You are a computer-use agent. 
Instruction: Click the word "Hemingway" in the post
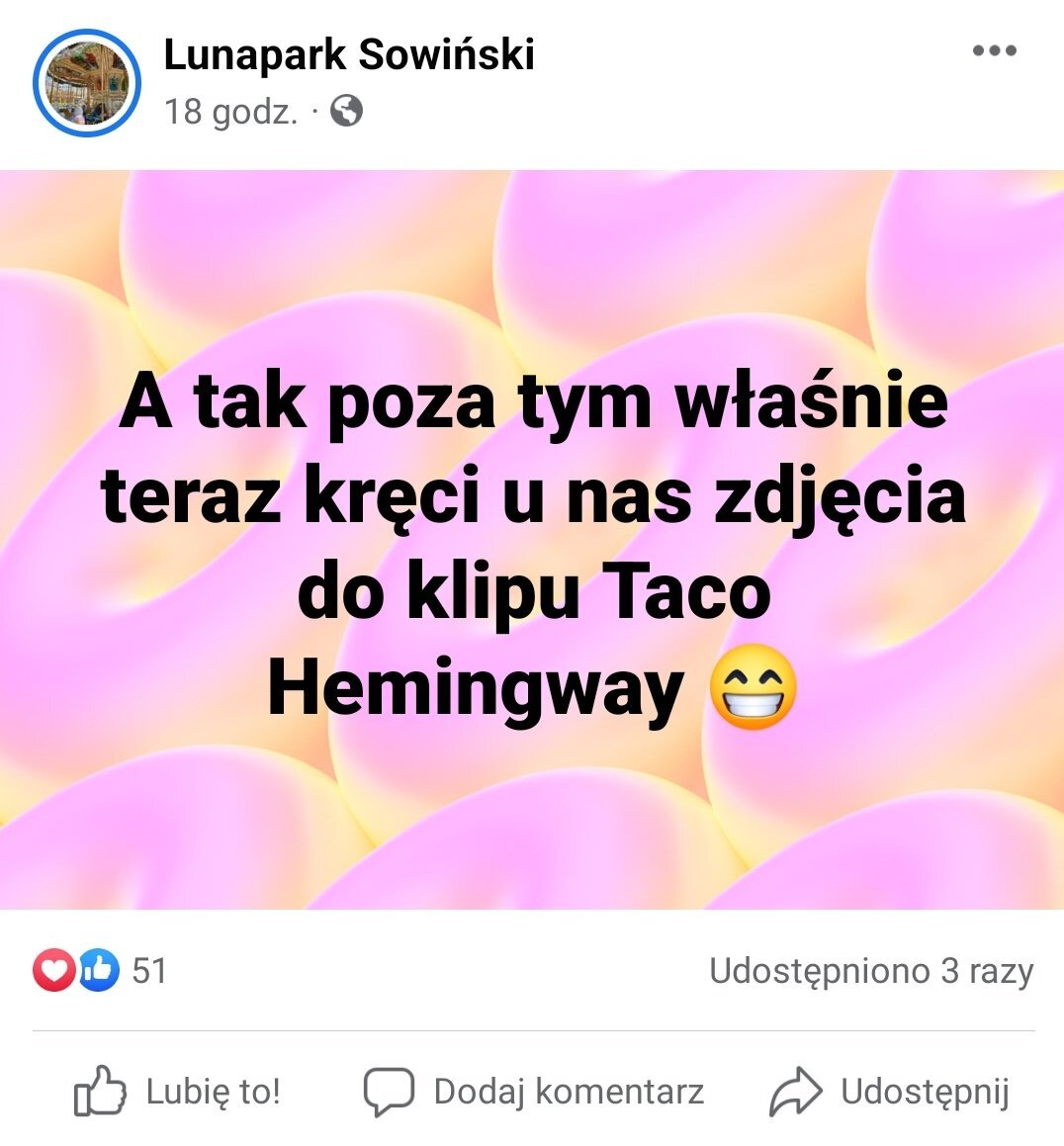pos(475,691)
